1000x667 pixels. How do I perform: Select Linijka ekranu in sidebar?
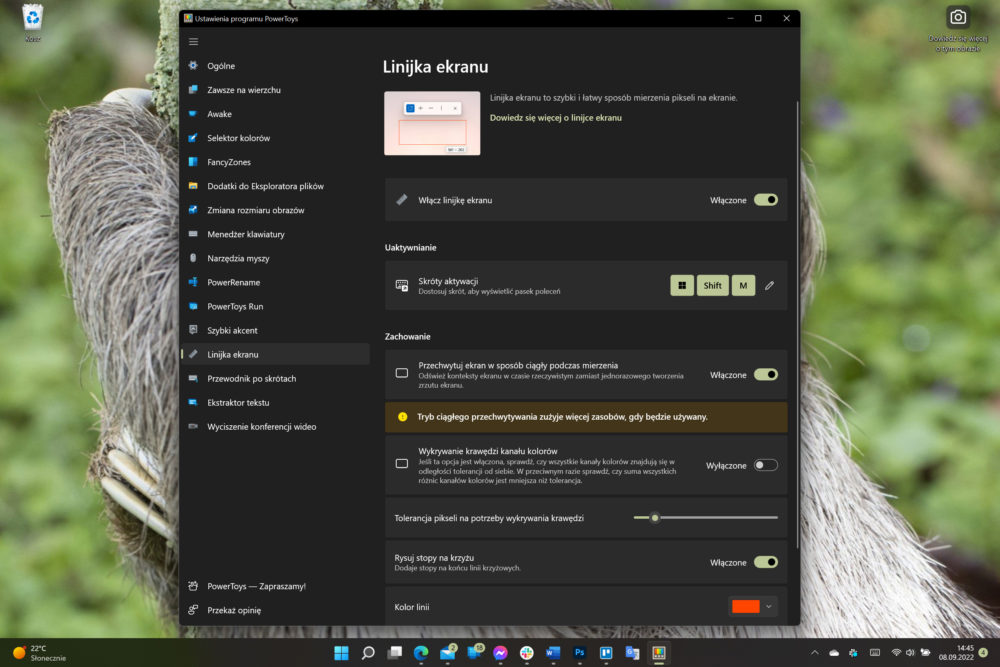(276, 355)
